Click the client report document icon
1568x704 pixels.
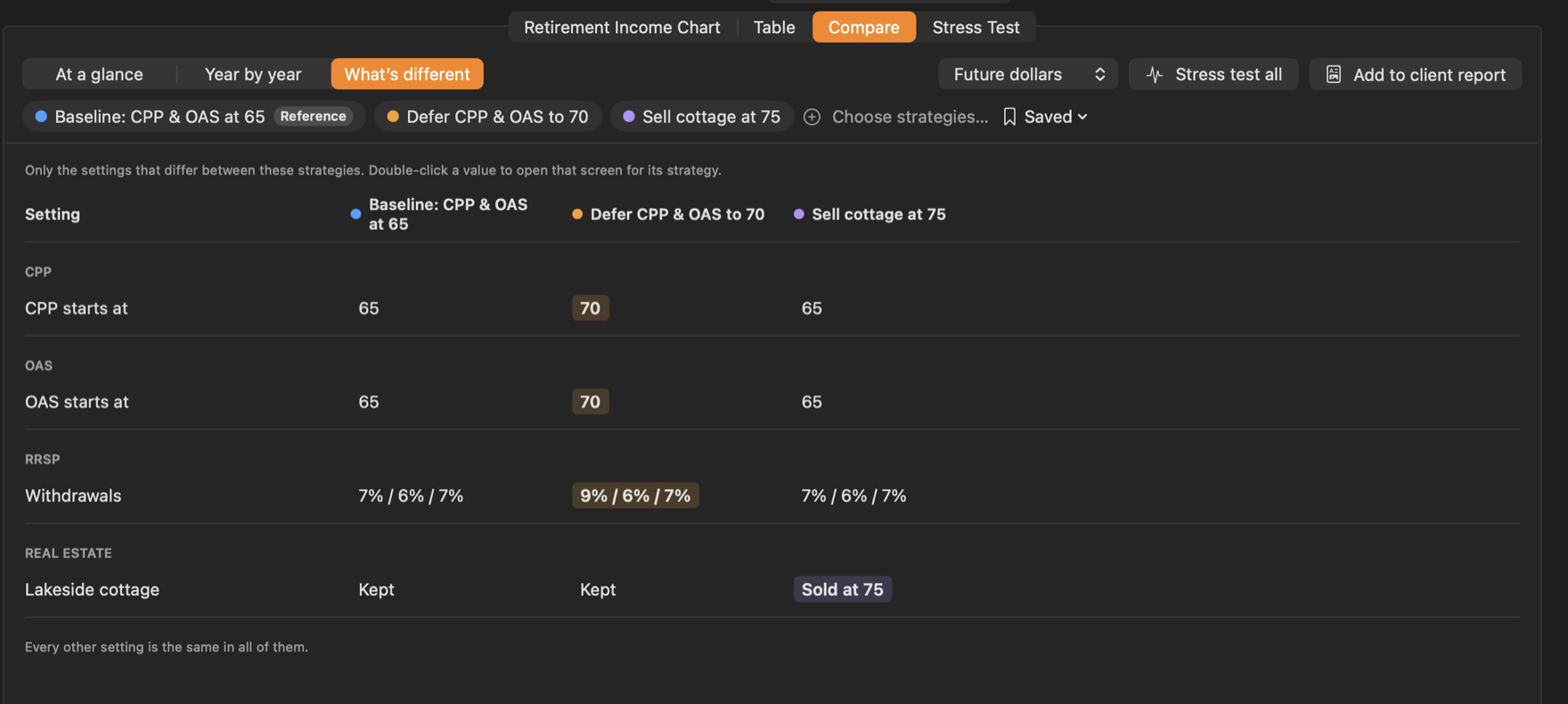[x=1333, y=74]
